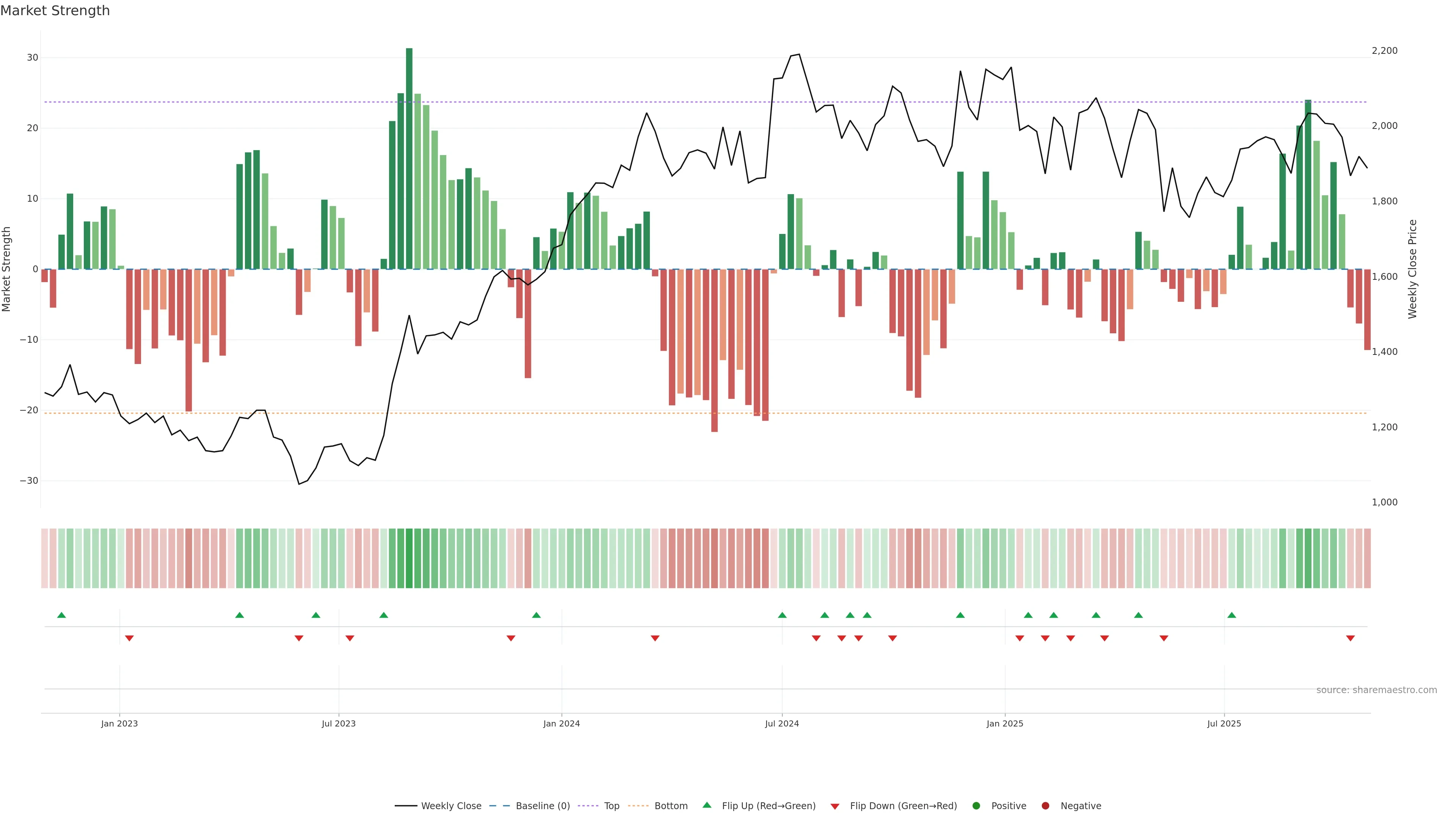
Task: Click the last red flip-down marker on the right
Action: coord(1350,638)
